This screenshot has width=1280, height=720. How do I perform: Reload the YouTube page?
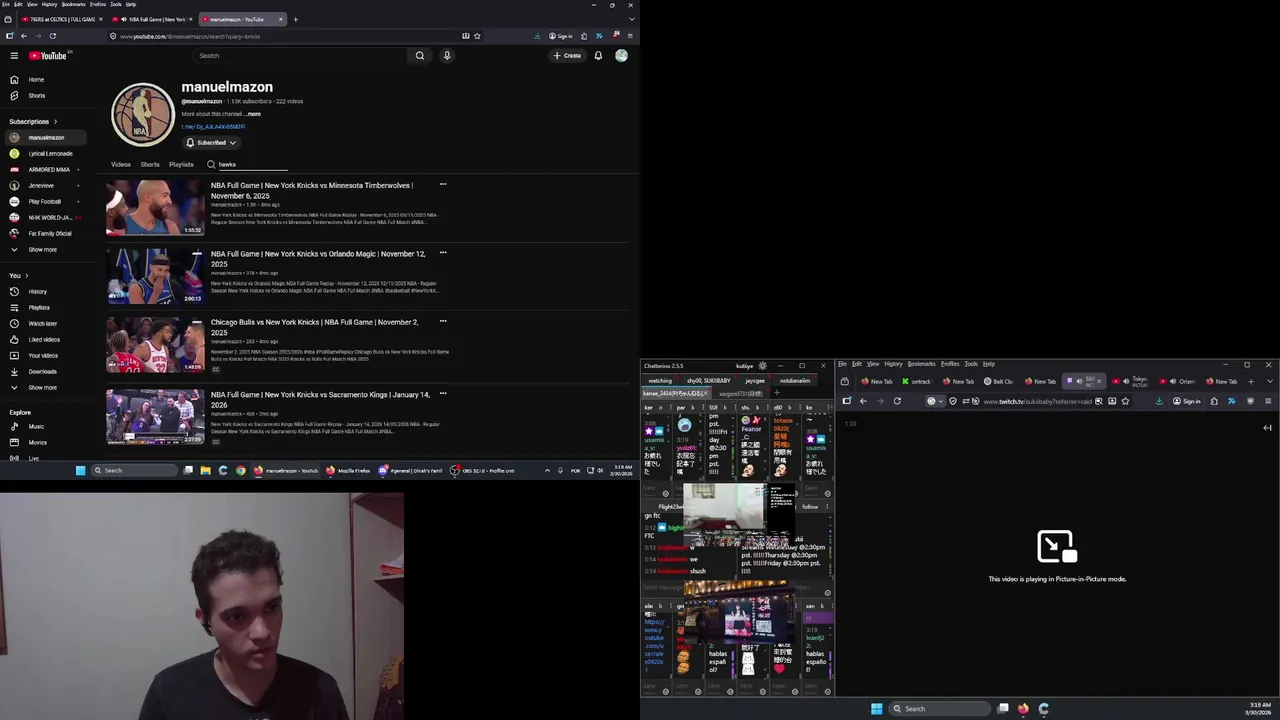point(53,36)
